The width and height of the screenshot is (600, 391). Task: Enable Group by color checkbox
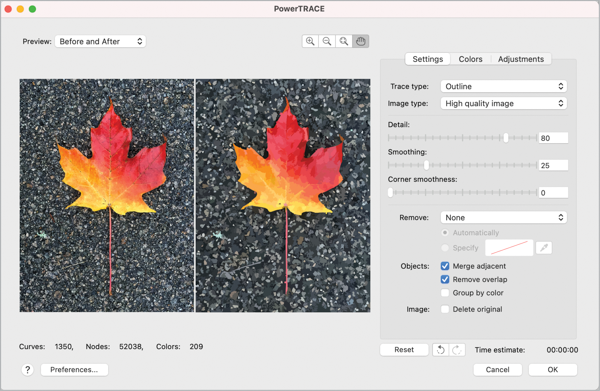pyautogui.click(x=445, y=293)
